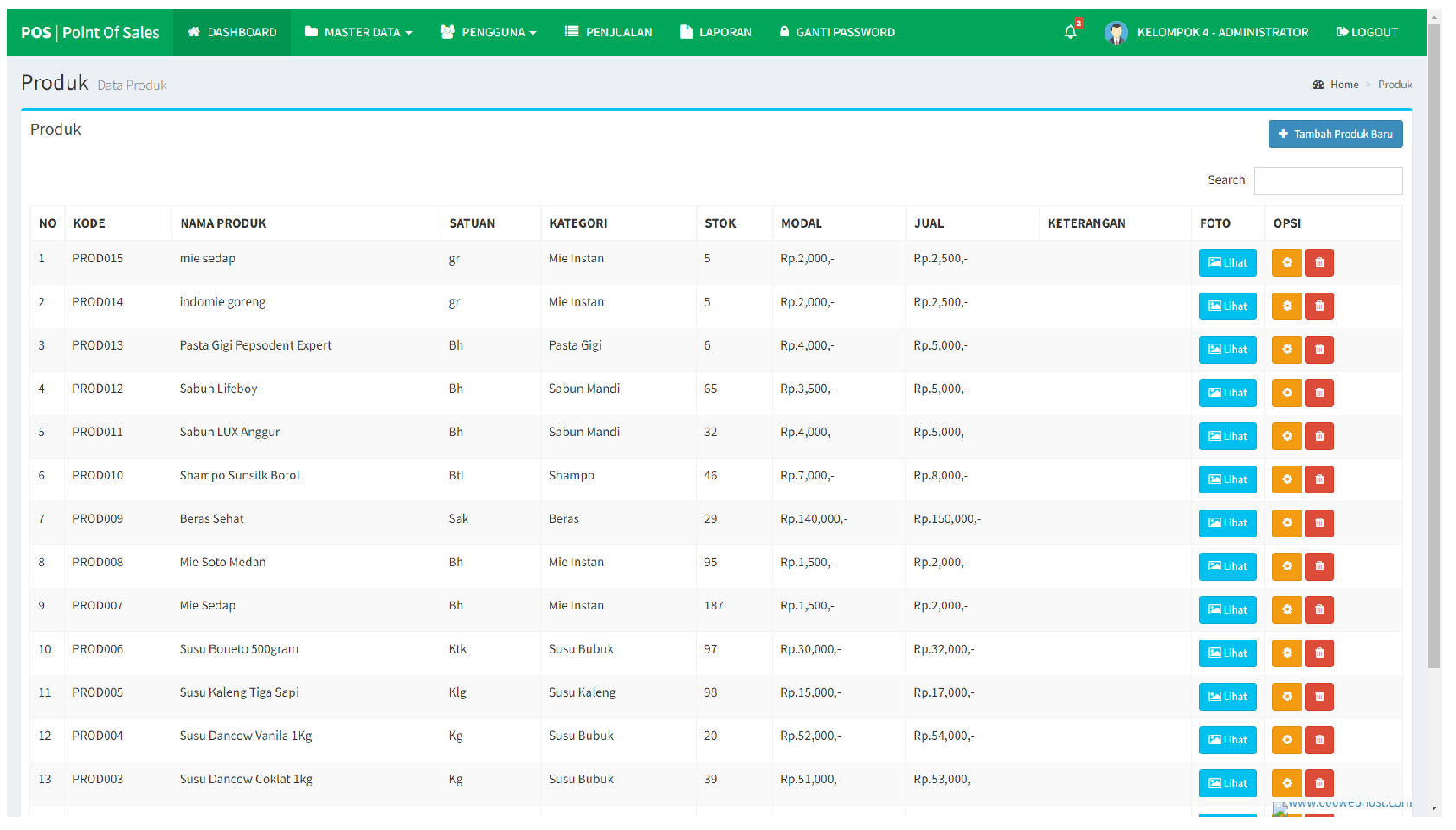Delete Sabun Lifeboy using red trash icon

(1319, 393)
